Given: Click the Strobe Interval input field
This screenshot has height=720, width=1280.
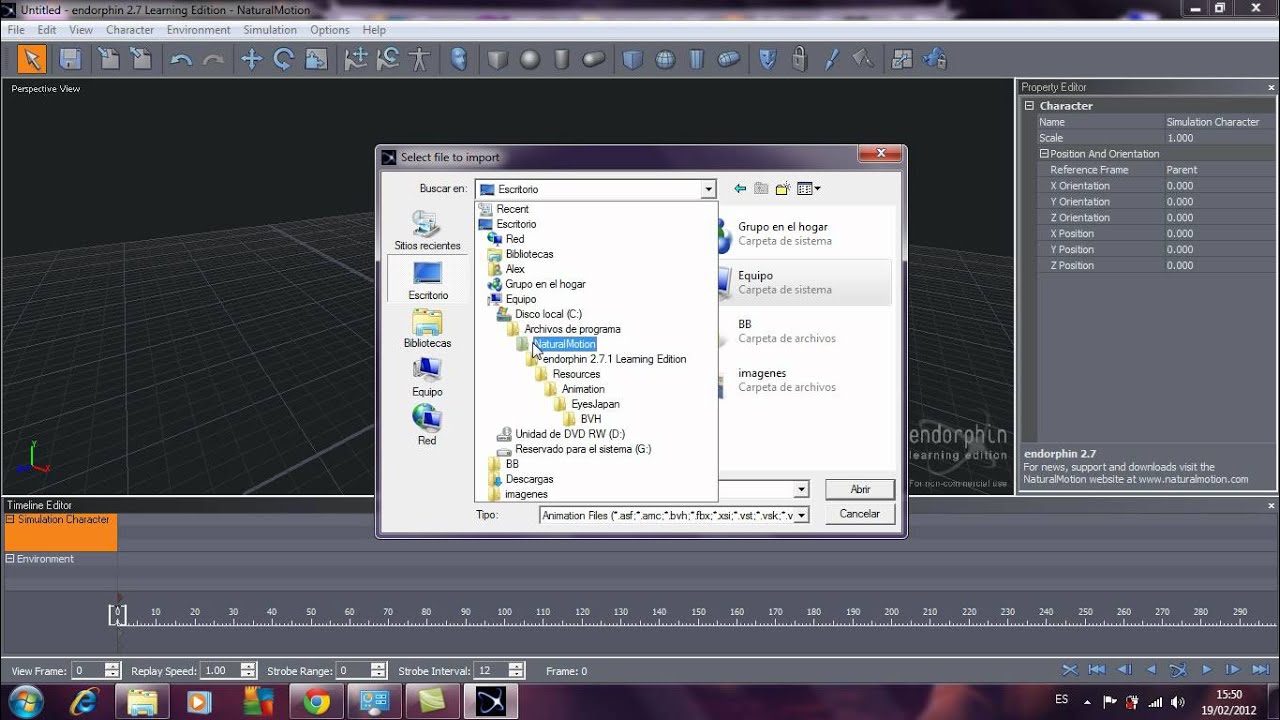Looking at the screenshot, I should 492,671.
